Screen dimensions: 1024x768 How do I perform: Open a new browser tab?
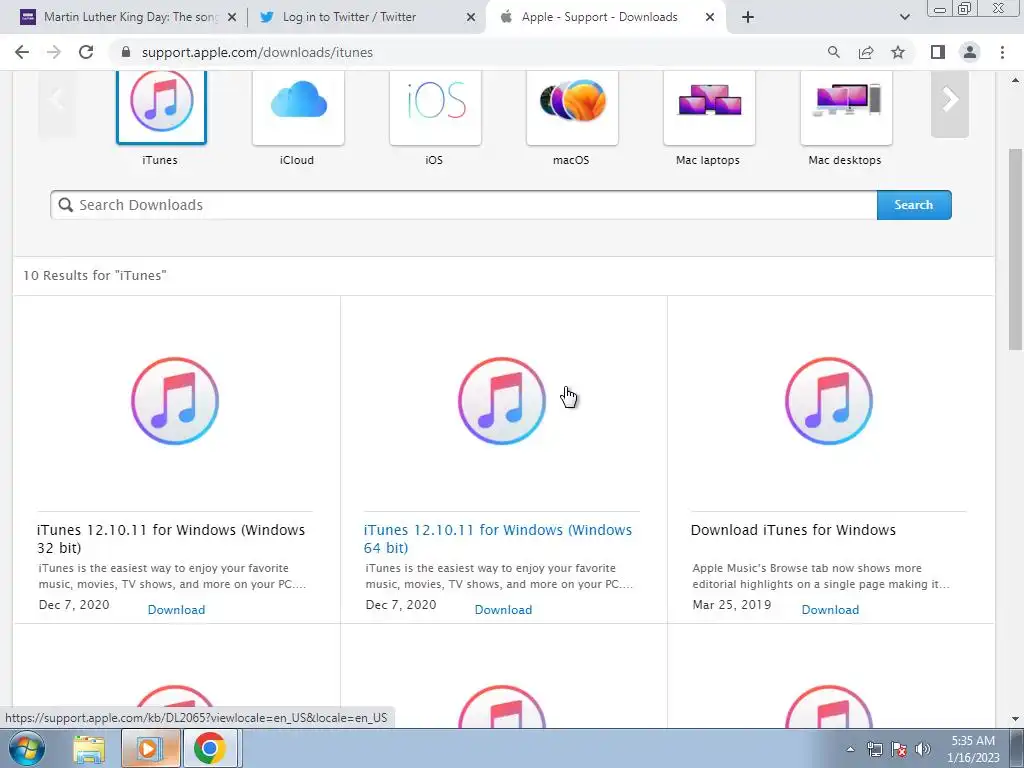(x=748, y=17)
